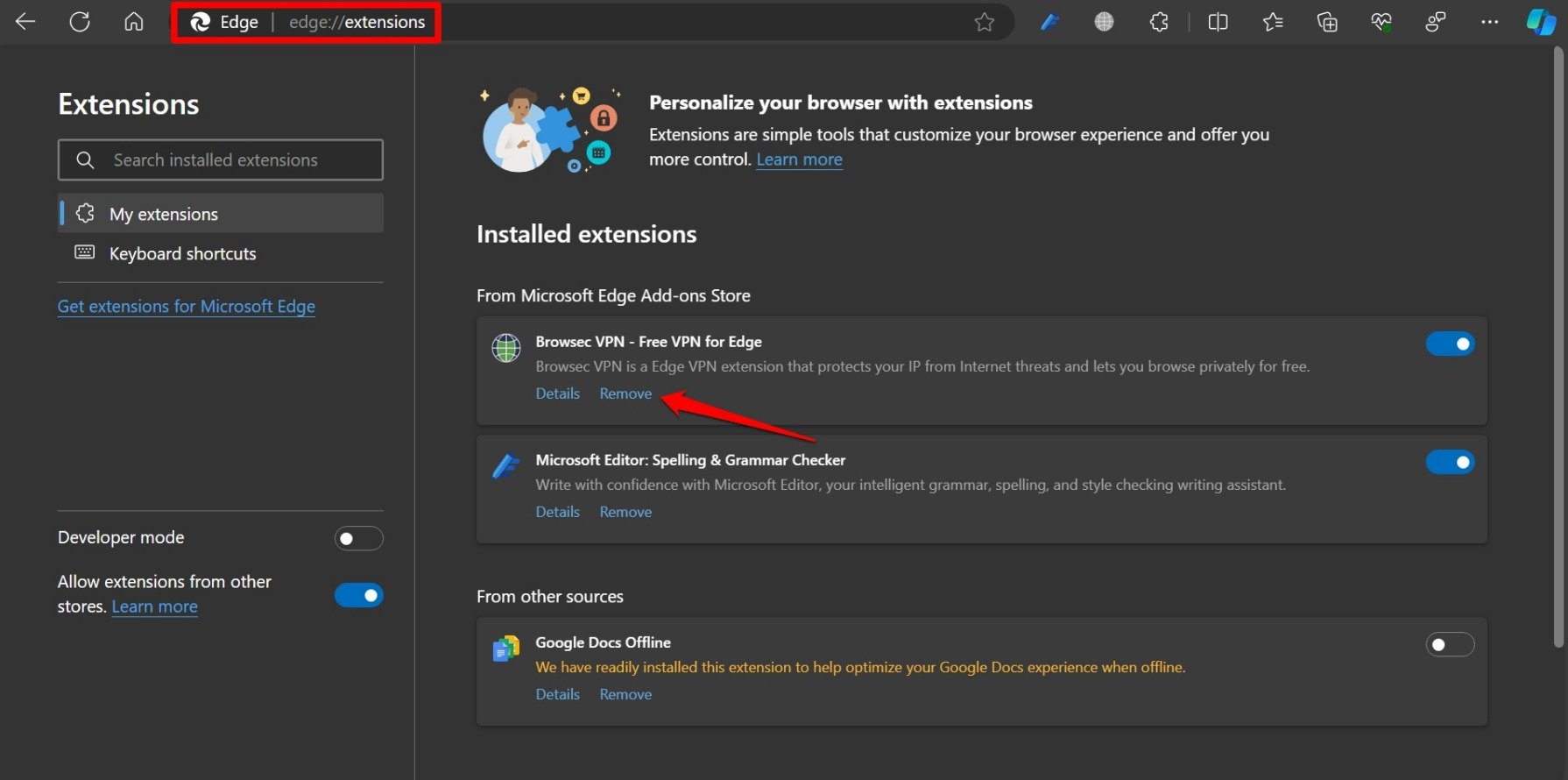Click the banner illustration image
This screenshot has width=1568, height=780.
pos(551,130)
